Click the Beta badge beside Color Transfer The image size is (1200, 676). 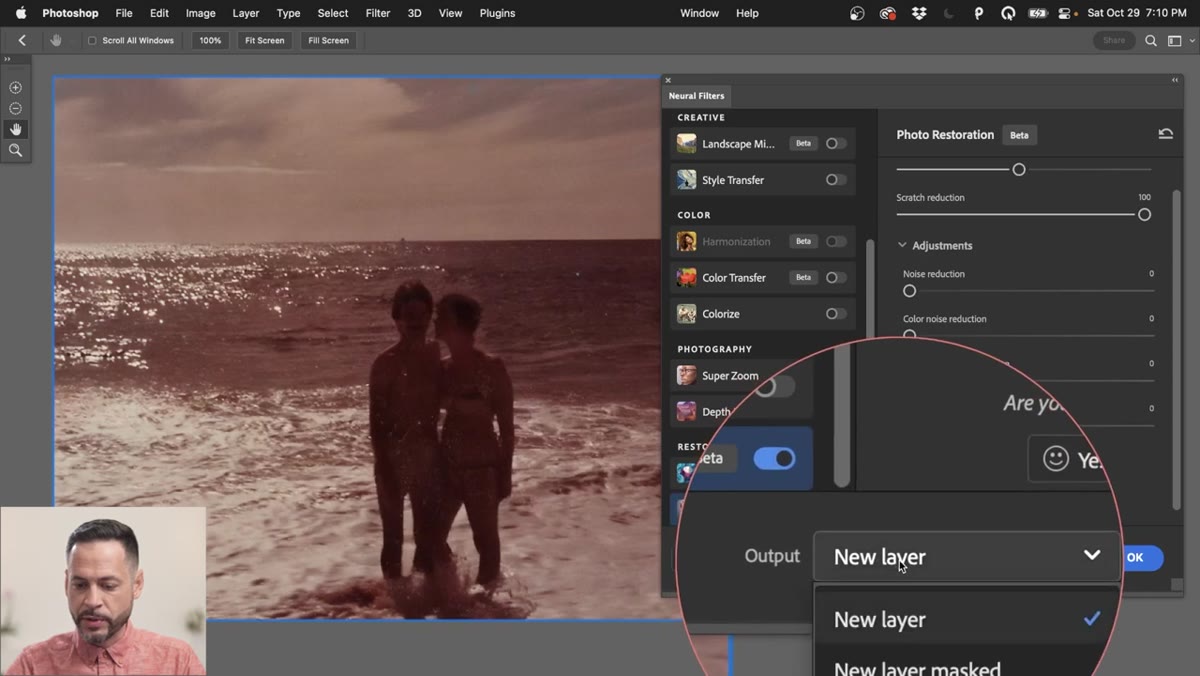(x=803, y=277)
